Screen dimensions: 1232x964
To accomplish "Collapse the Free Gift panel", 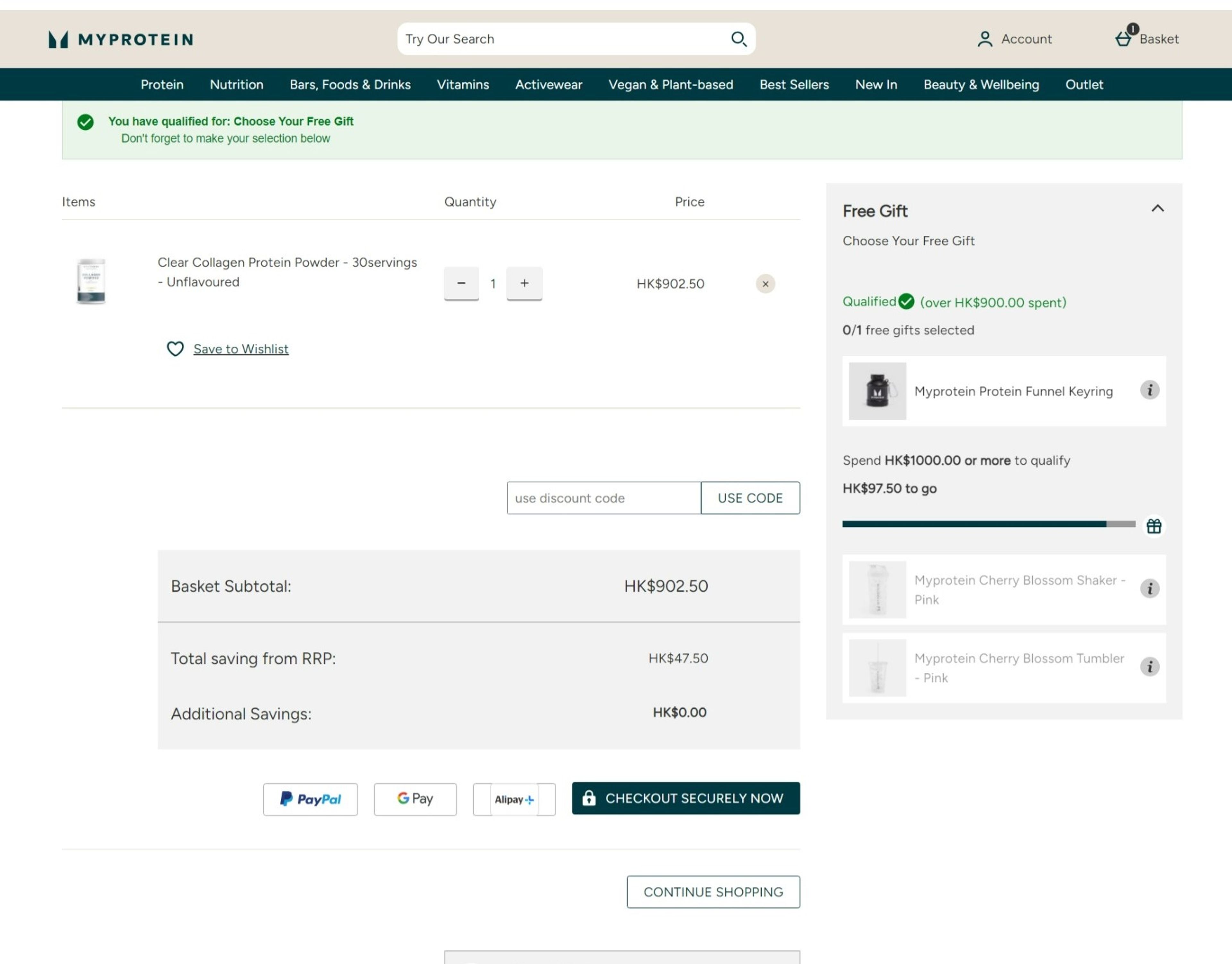I will click(x=1158, y=208).
